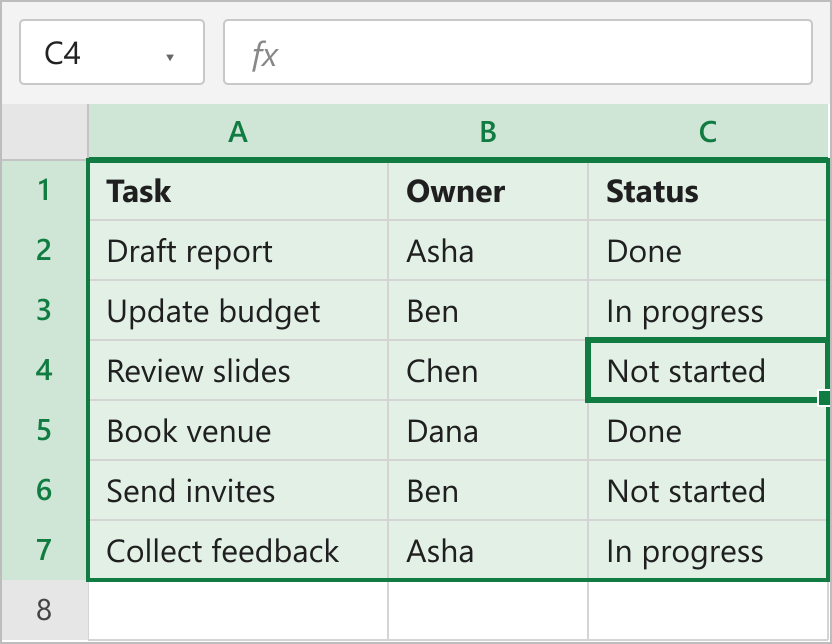
Task: Select the Done cell in row 2
Action: 707,250
